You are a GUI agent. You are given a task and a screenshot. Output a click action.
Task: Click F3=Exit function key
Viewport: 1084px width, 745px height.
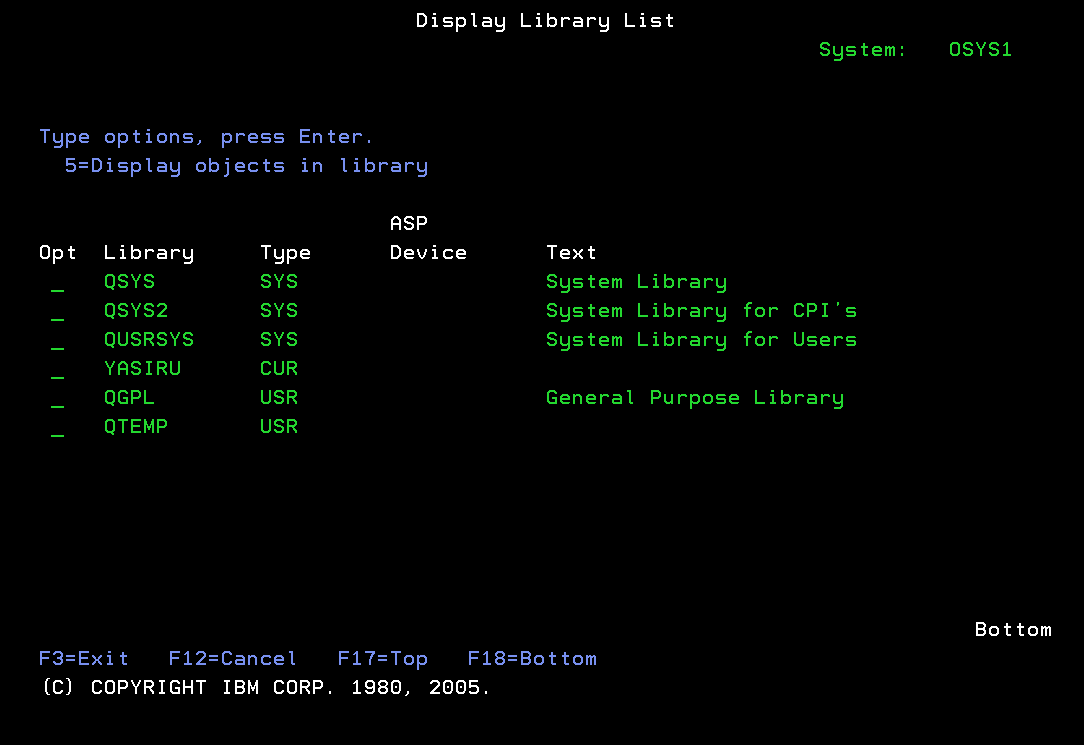84,659
